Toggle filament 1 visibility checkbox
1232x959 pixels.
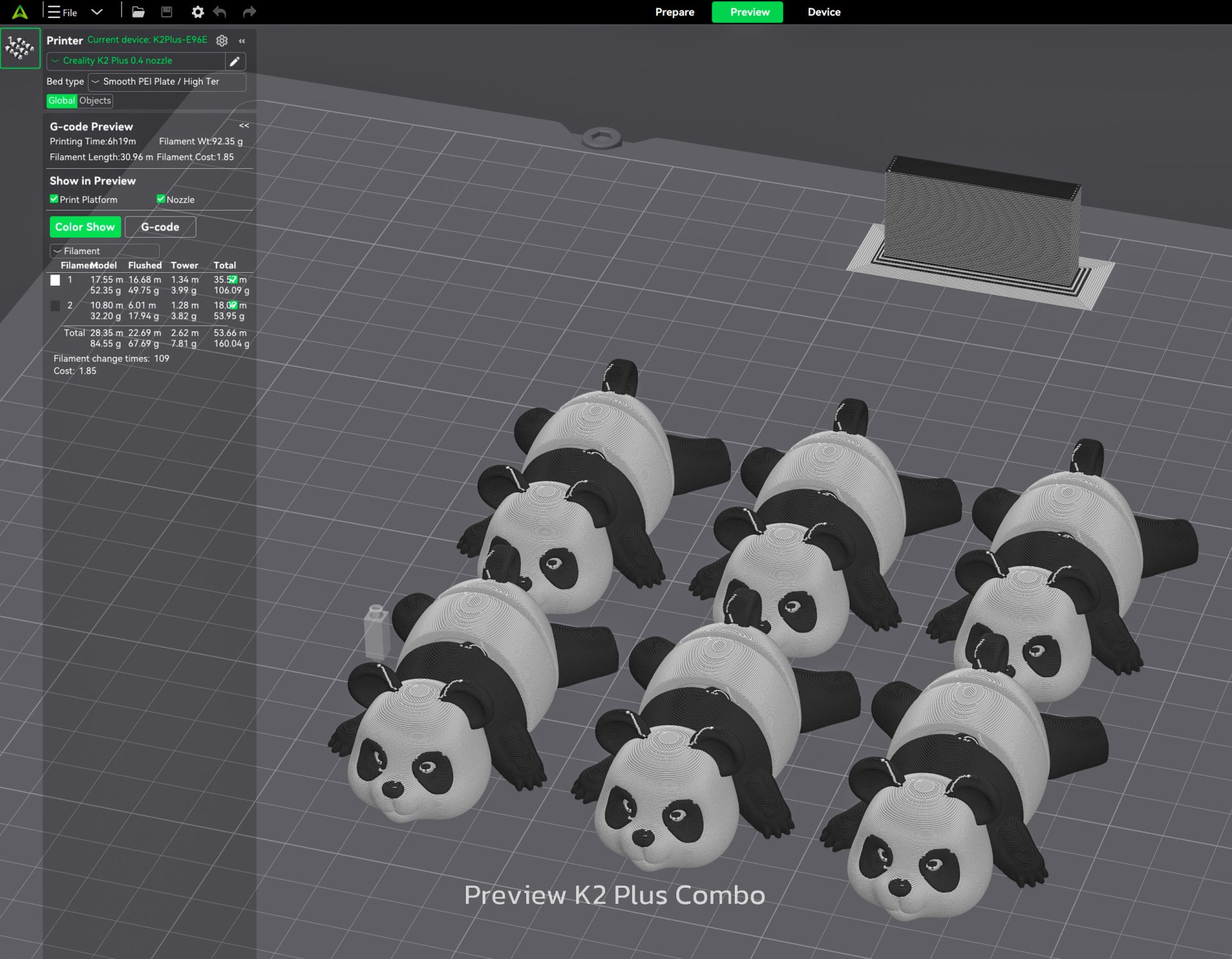tap(234, 279)
